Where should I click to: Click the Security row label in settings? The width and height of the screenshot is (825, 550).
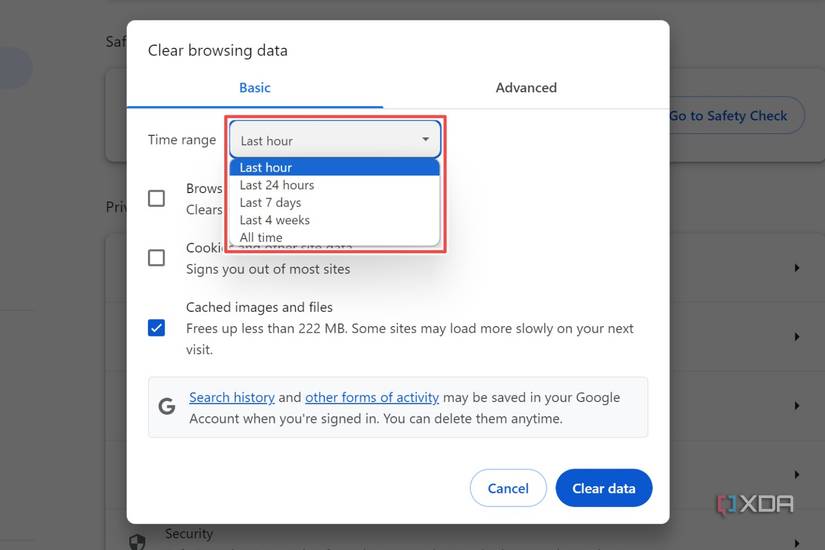tap(188, 534)
